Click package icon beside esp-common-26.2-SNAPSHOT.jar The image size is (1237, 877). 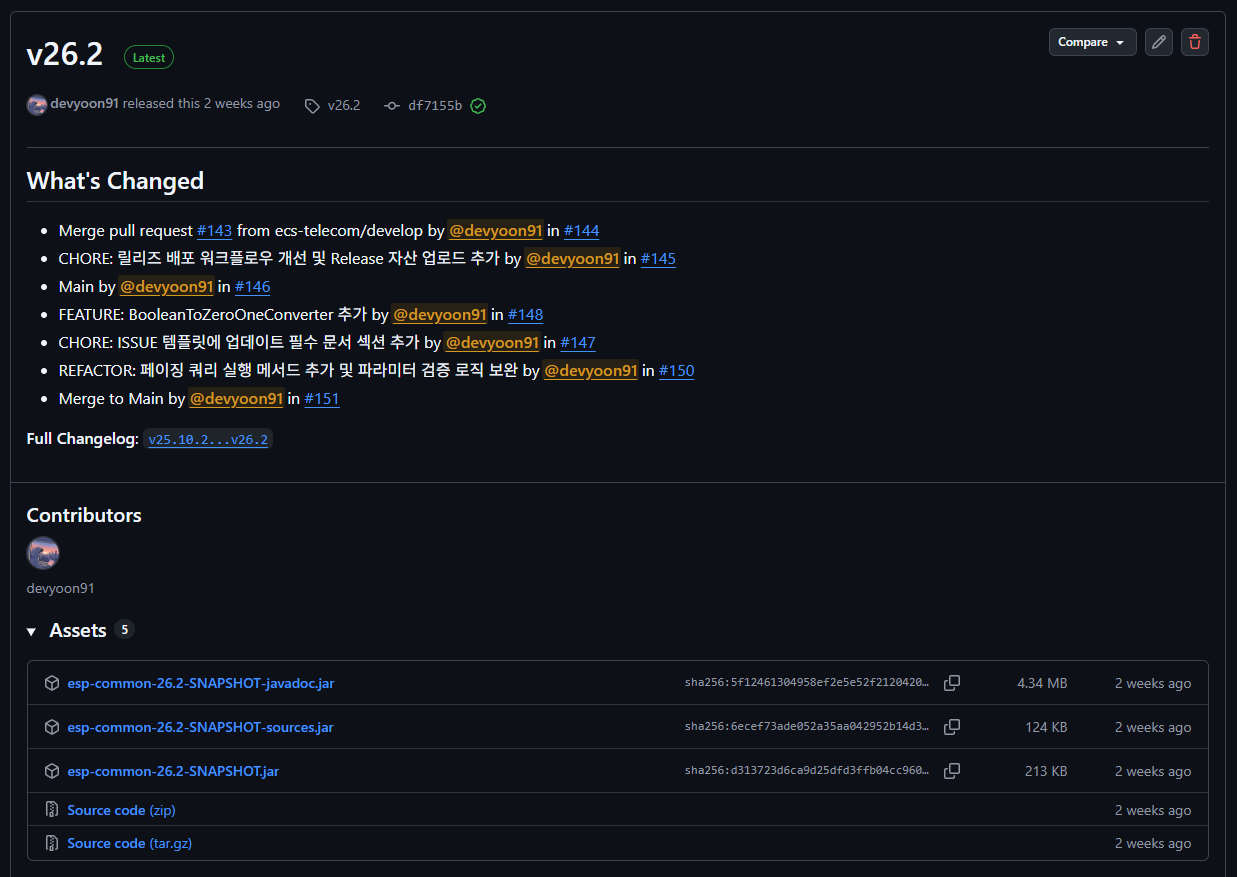(x=52, y=771)
